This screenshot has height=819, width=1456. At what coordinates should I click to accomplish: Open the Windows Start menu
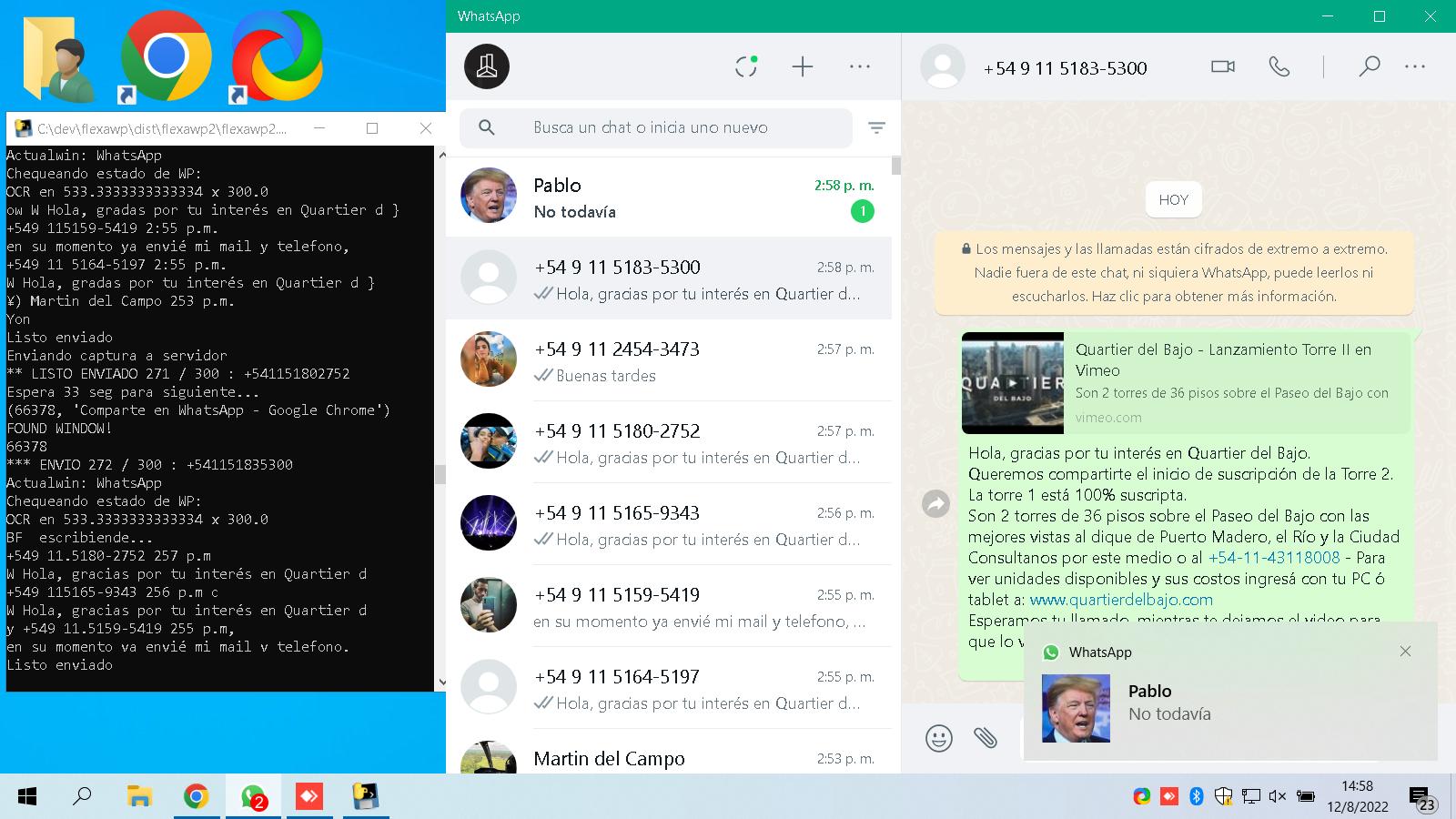[x=27, y=797]
